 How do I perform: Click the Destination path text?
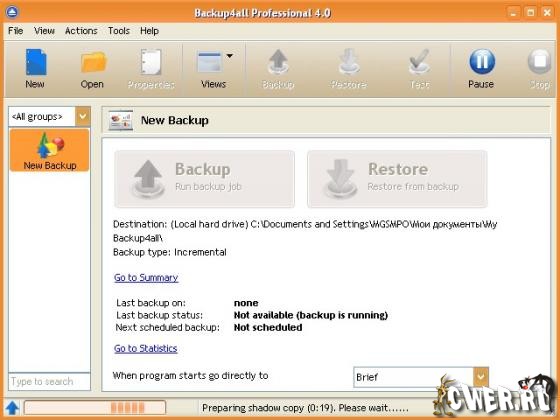305,231
